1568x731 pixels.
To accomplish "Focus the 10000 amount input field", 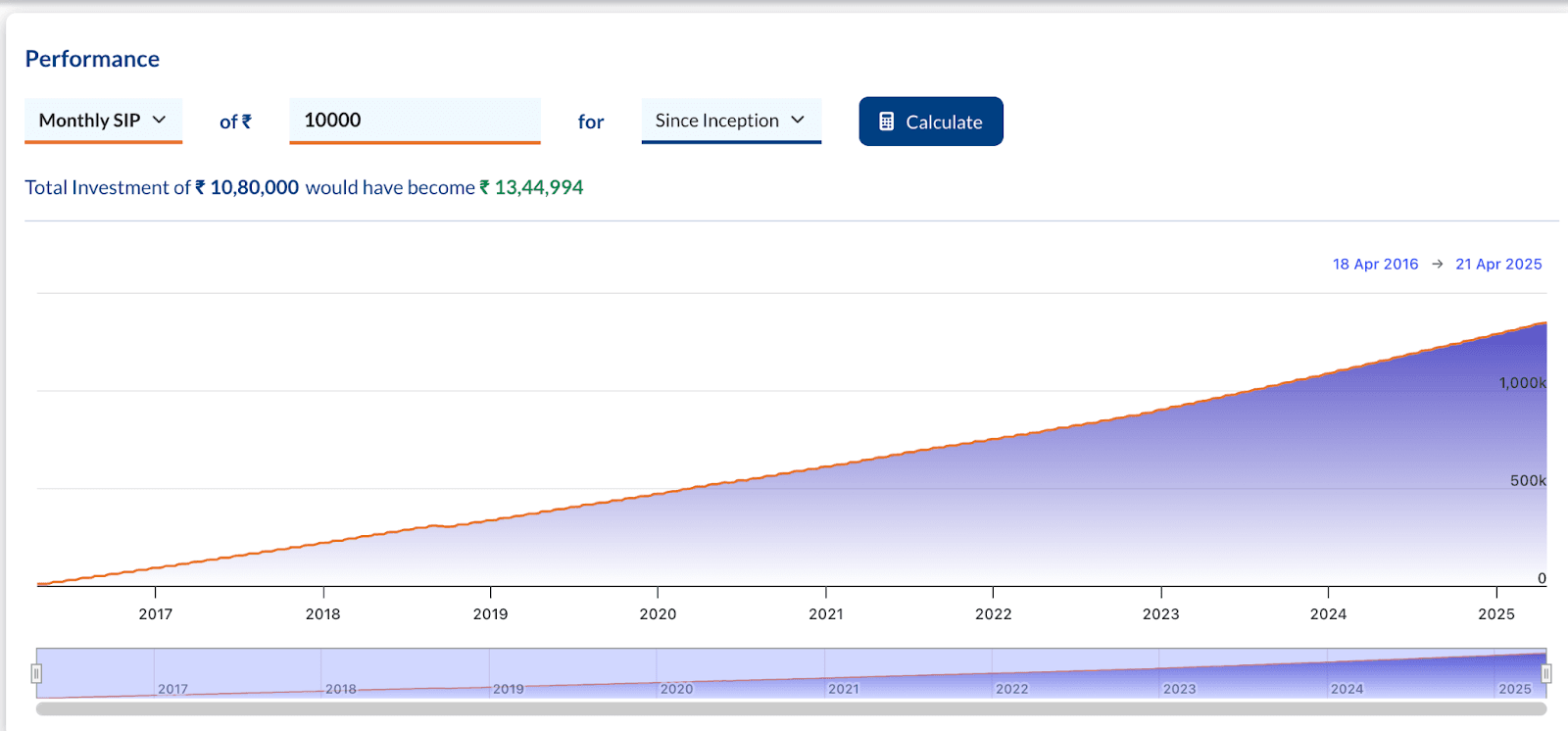I will tap(414, 121).
